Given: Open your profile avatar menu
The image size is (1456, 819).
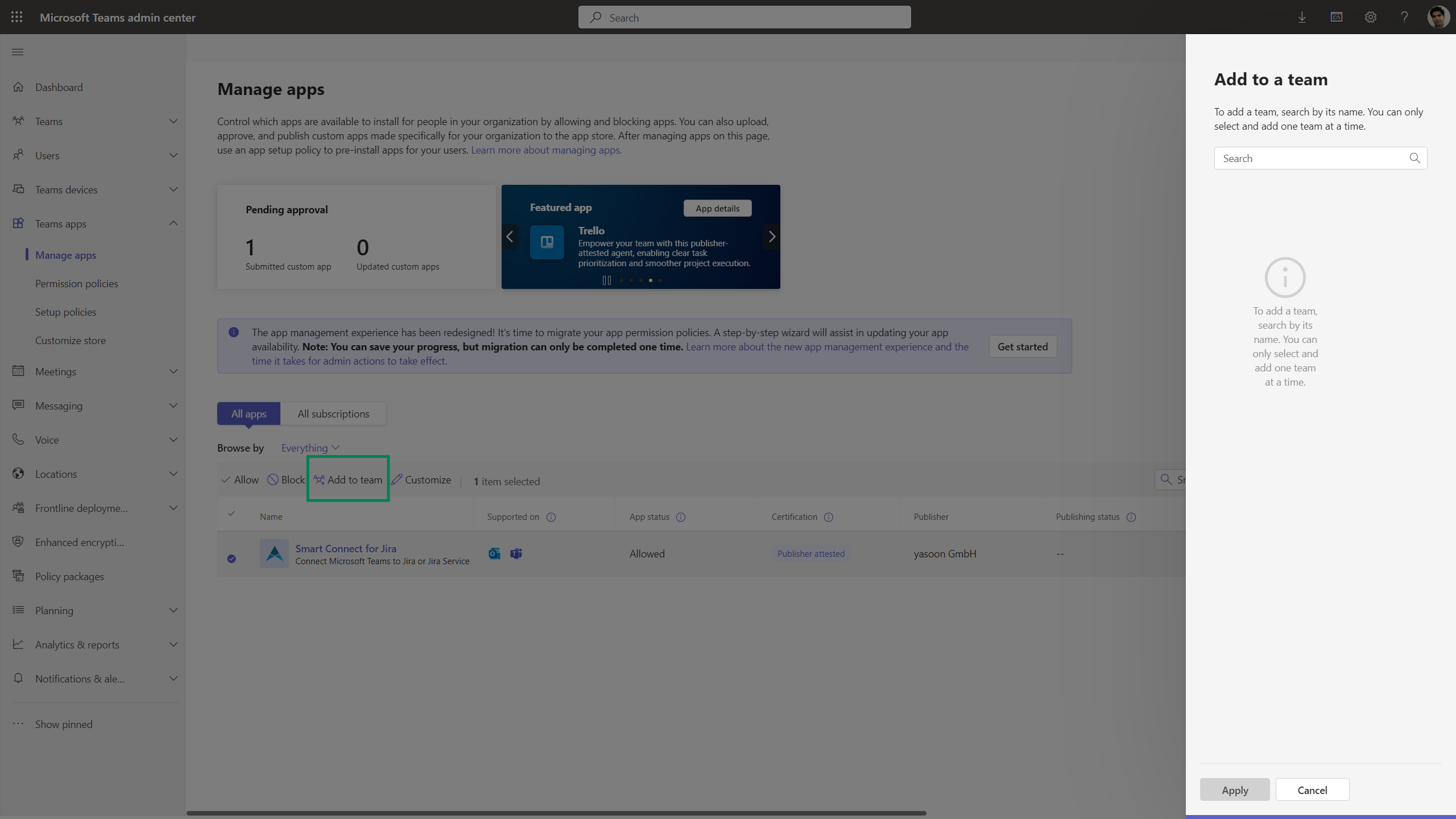Looking at the screenshot, I should (x=1438, y=17).
